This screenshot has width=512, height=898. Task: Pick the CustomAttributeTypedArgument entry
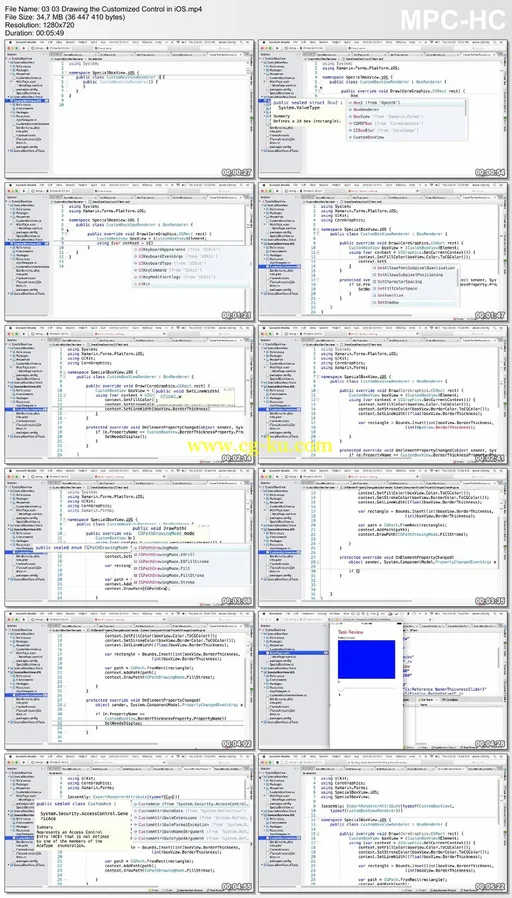191,839
